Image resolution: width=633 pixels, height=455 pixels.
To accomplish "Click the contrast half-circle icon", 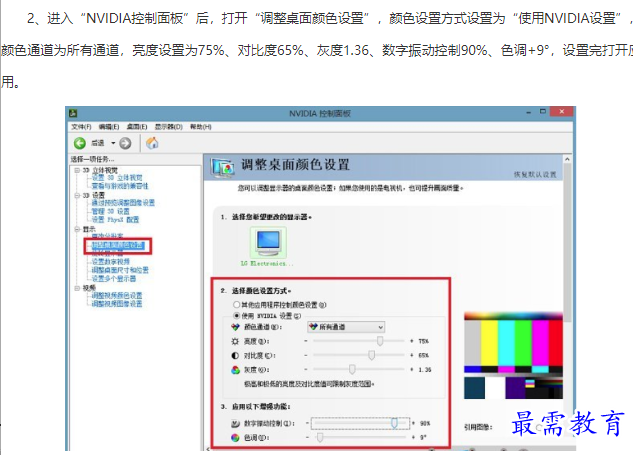I will click(x=235, y=356).
